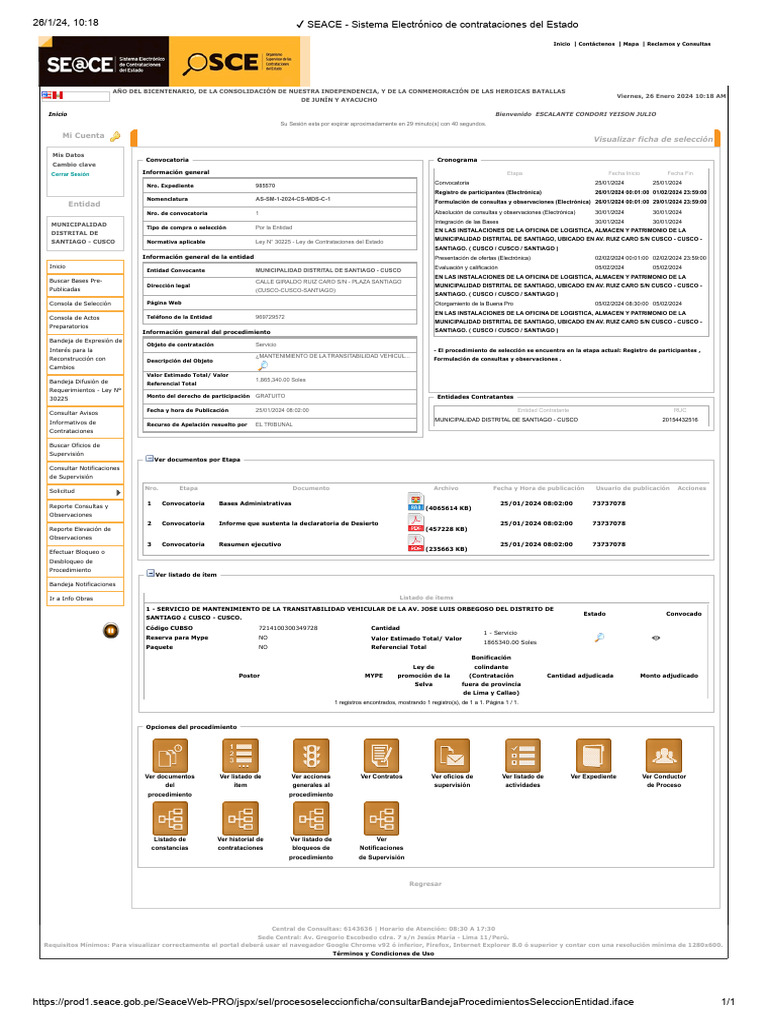768x1024 pixels.
Task: Click the eye icon in item listing
Action: (x=656, y=638)
